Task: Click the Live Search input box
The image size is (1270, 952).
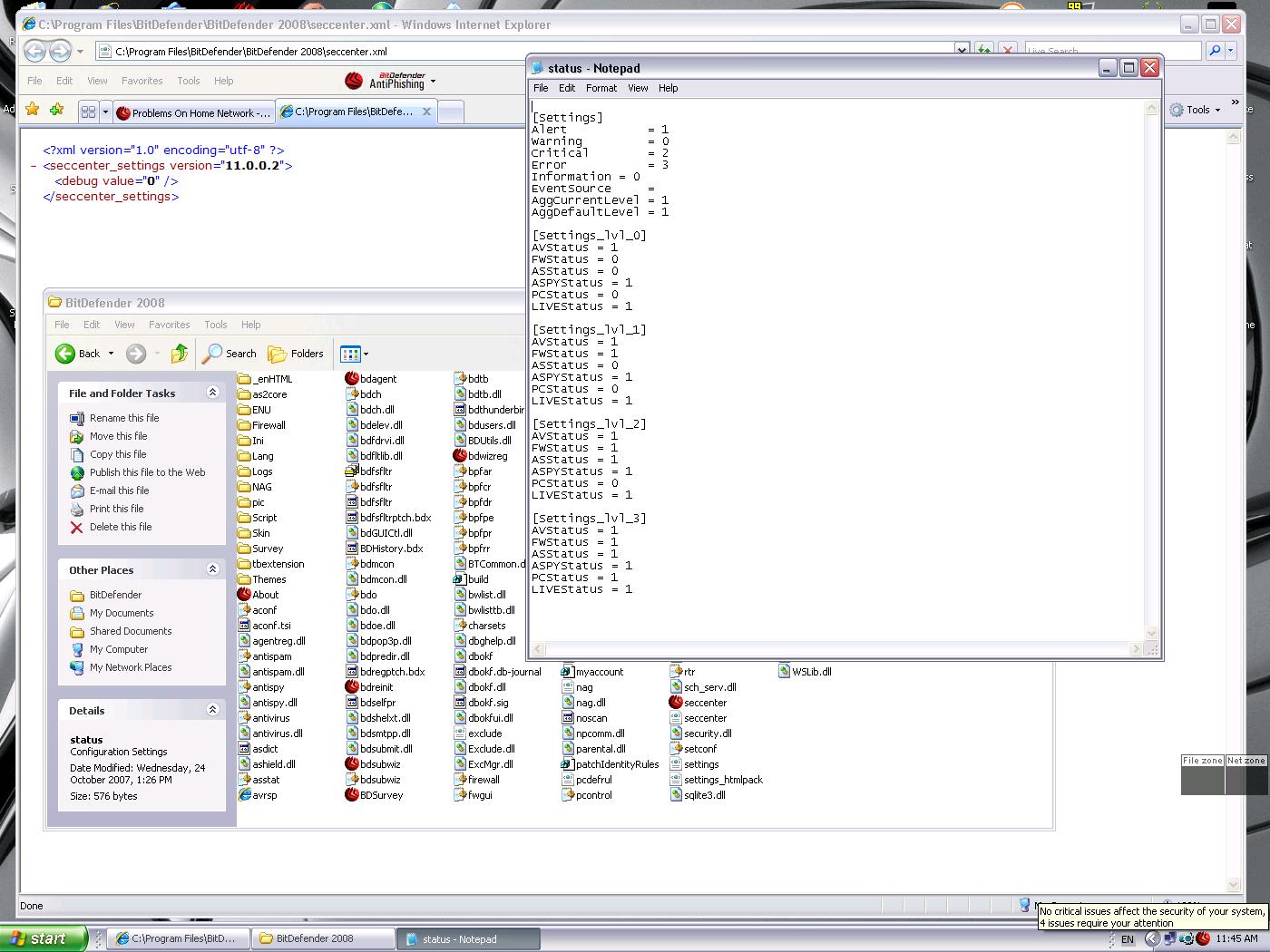Action: click(1112, 52)
